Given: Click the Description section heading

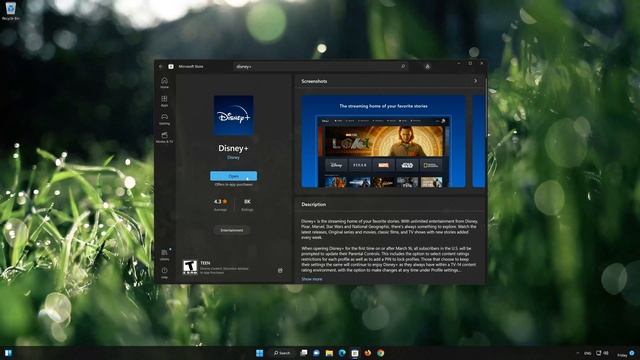Looking at the screenshot, I should (x=313, y=204).
